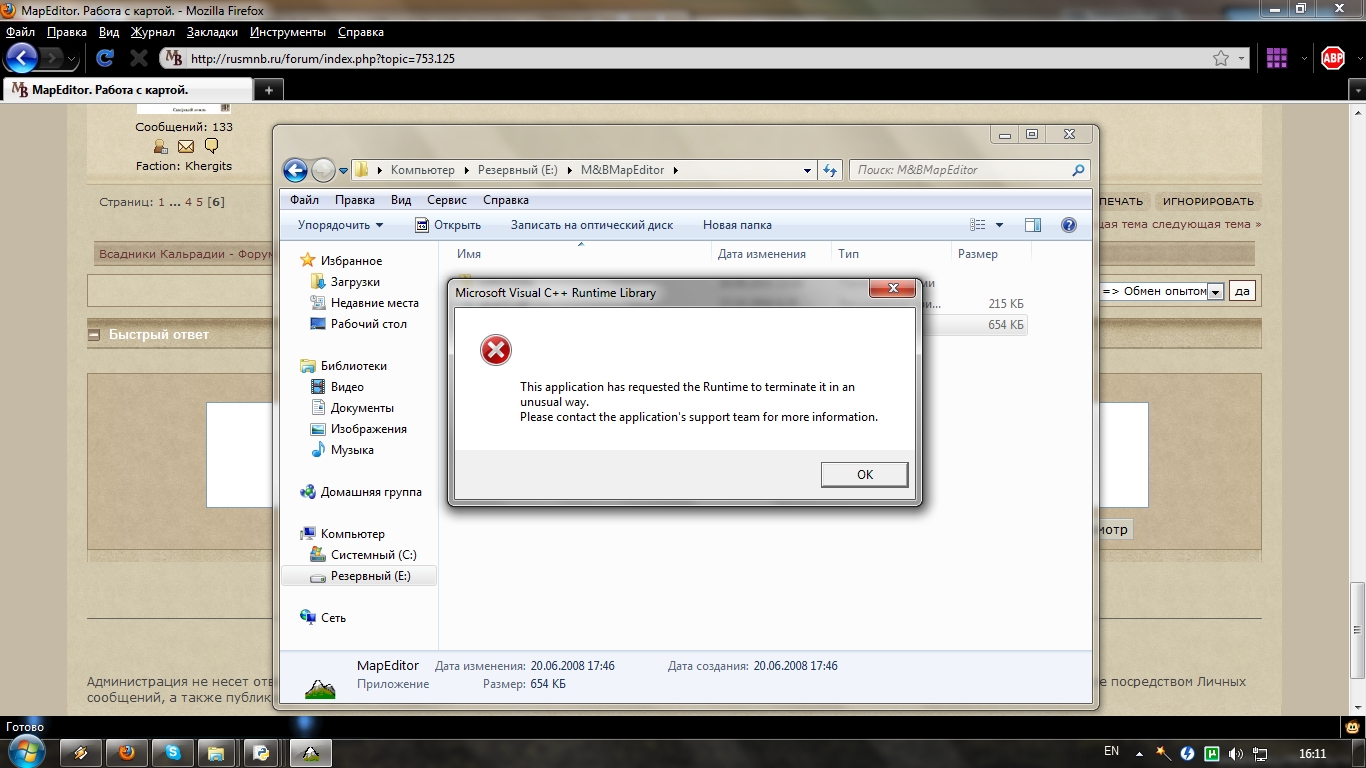Click OK in the Runtime Library error dialog
The image size is (1366, 768).
pos(864,474)
